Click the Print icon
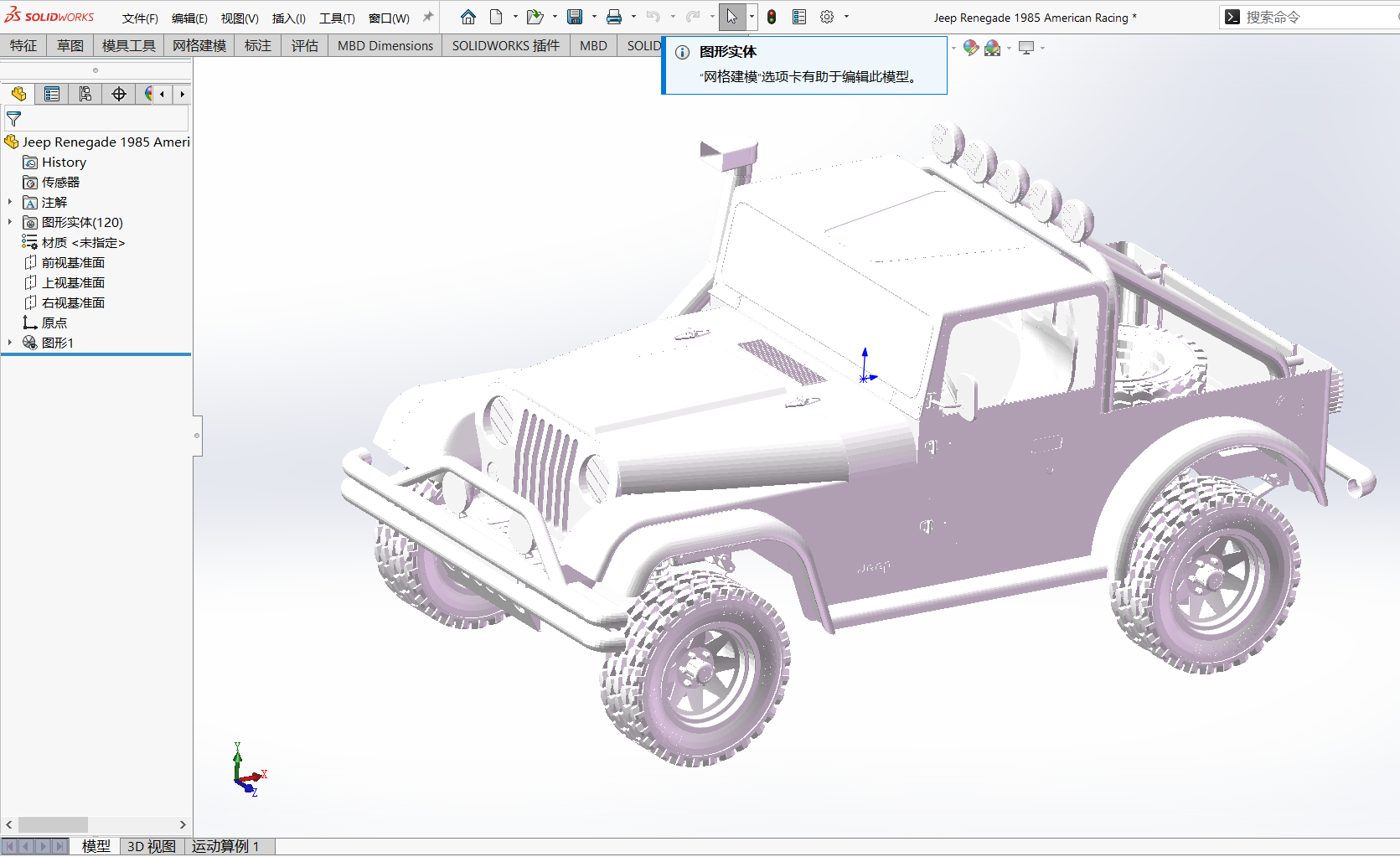 (614, 17)
